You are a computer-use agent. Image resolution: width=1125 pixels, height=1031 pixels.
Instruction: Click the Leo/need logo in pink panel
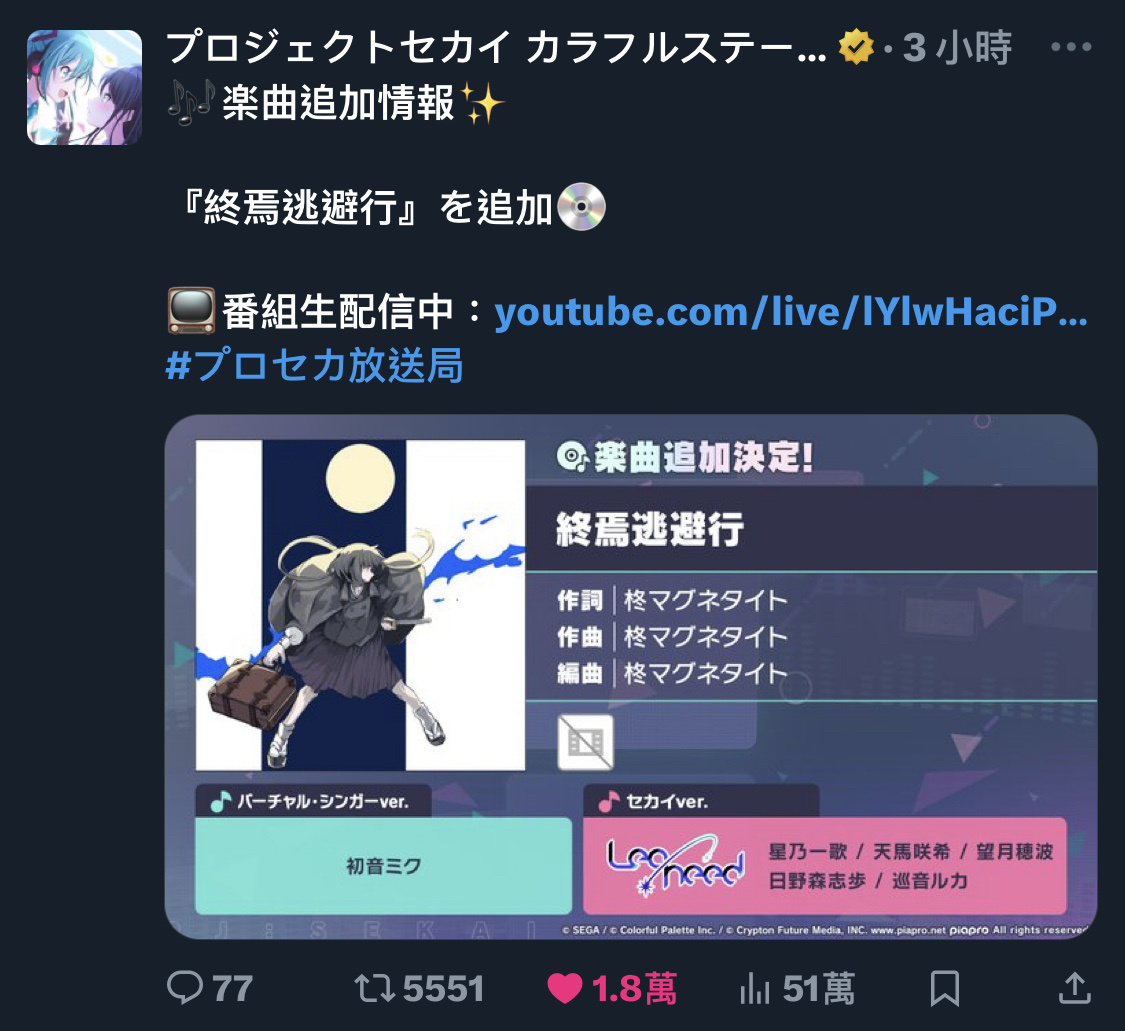676,865
